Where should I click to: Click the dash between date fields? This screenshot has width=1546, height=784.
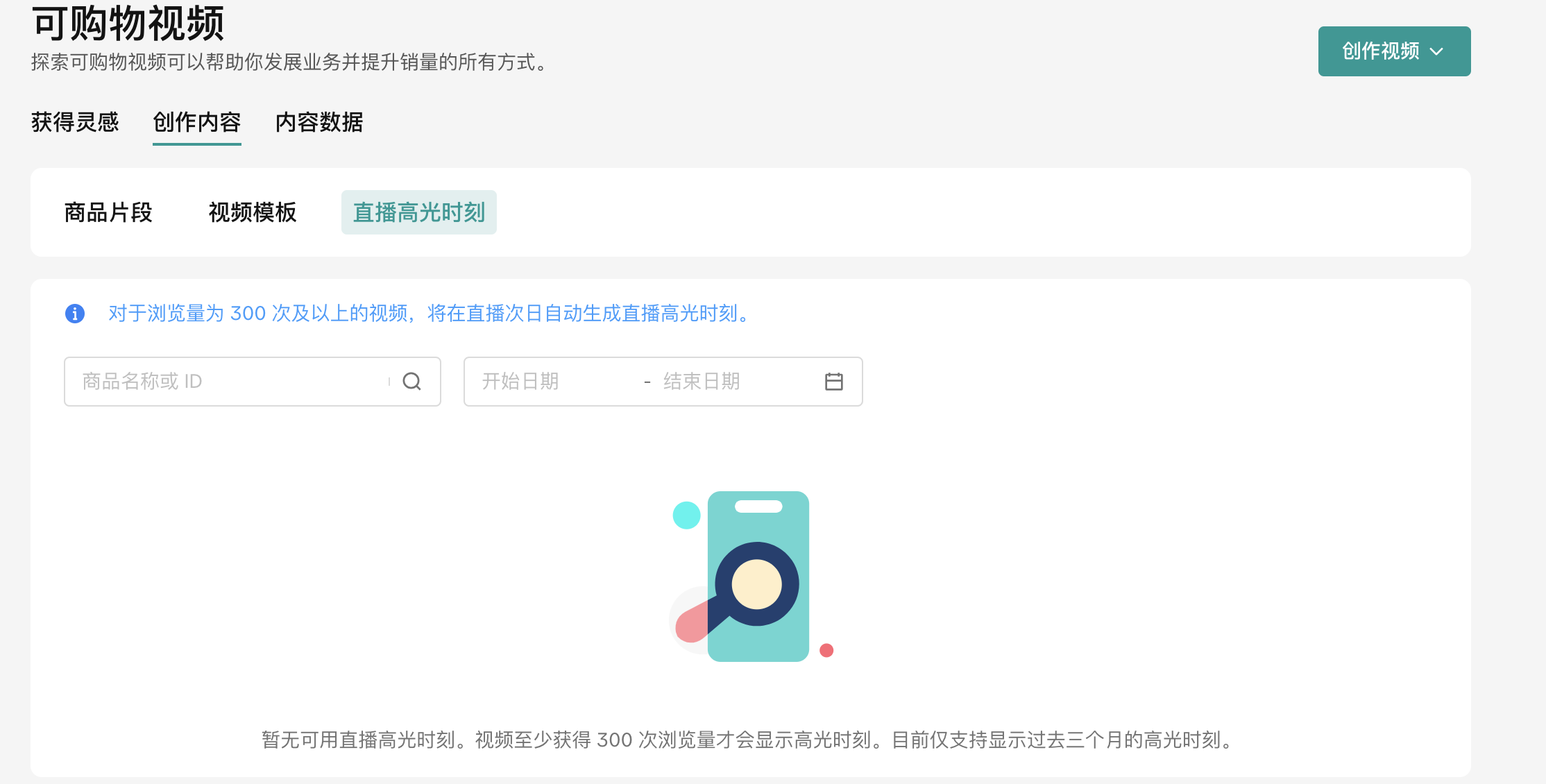[647, 382]
